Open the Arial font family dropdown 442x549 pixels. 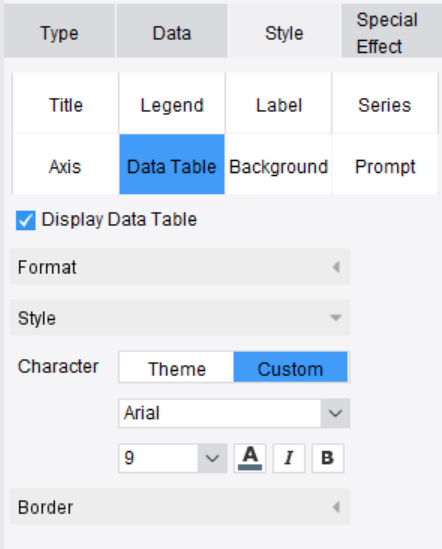pyautogui.click(x=335, y=413)
